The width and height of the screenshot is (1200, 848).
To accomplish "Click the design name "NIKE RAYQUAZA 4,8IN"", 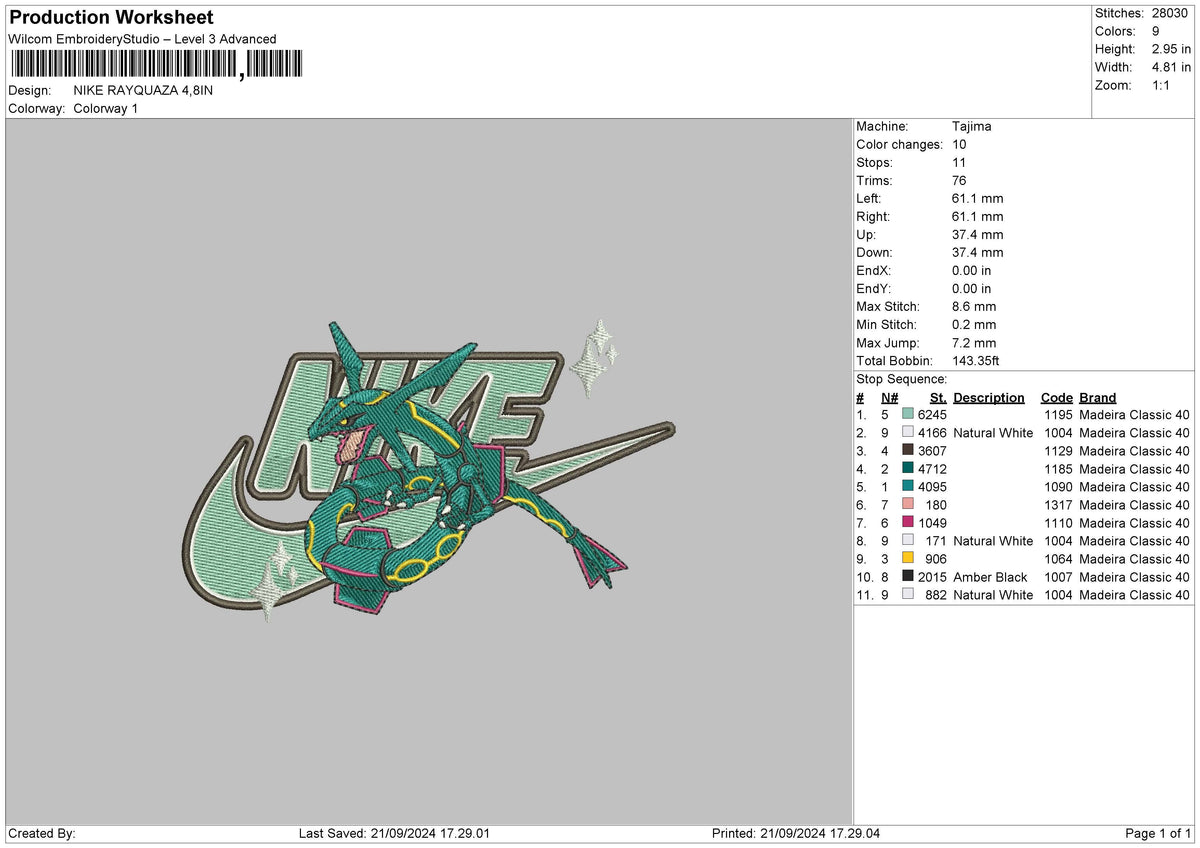I will 143,90.
